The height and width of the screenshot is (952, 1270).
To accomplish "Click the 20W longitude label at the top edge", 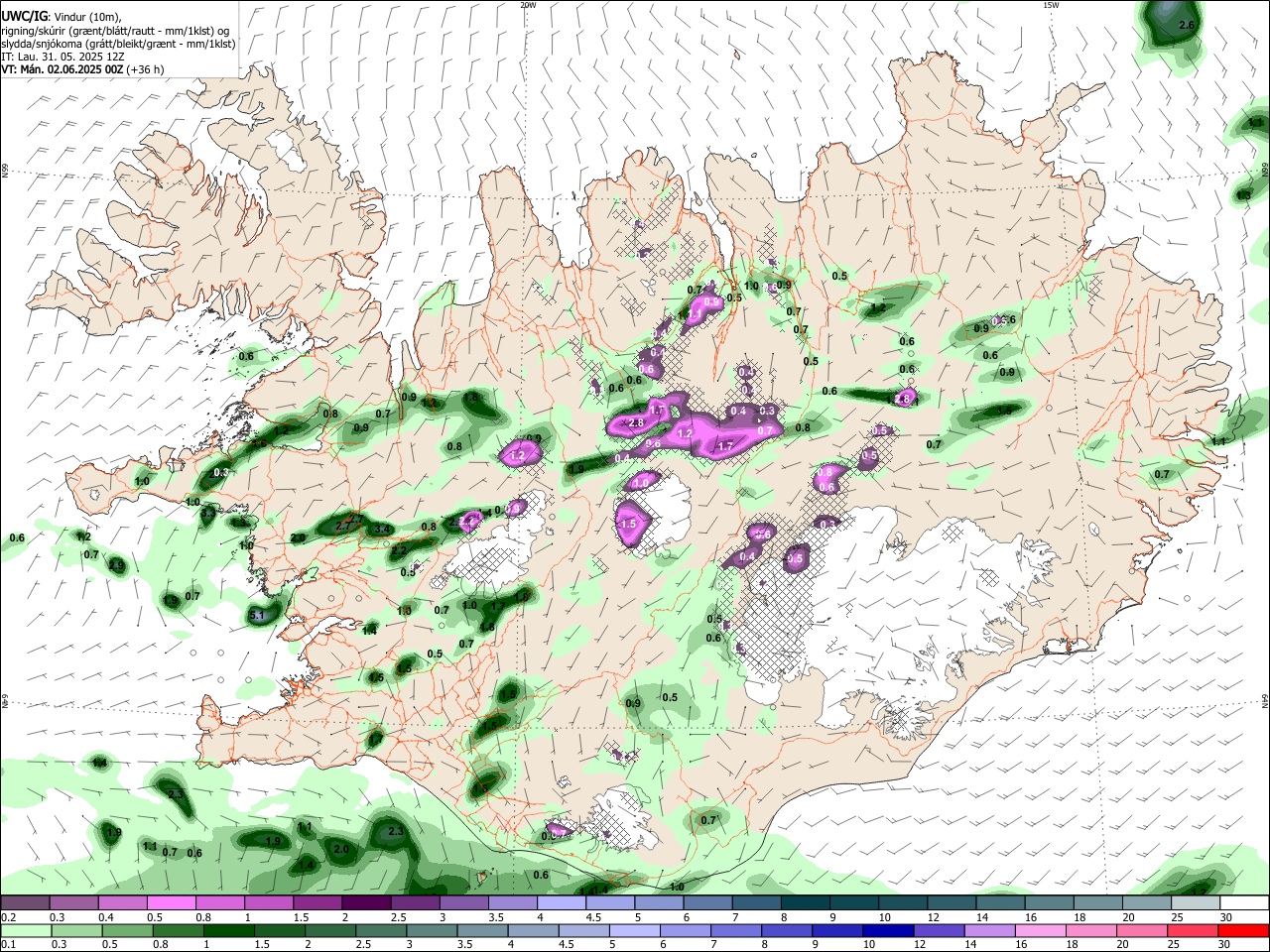I will tap(528, 5).
